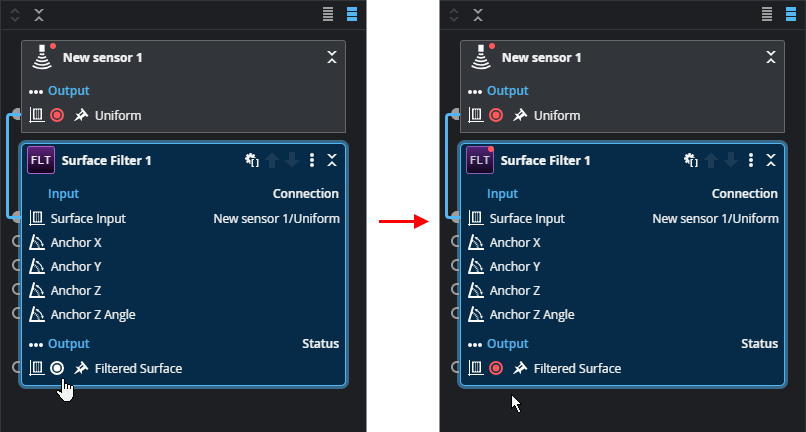Click the Anchor X measurement icon in the left panel
The width and height of the screenshot is (806, 432).
(x=37, y=242)
